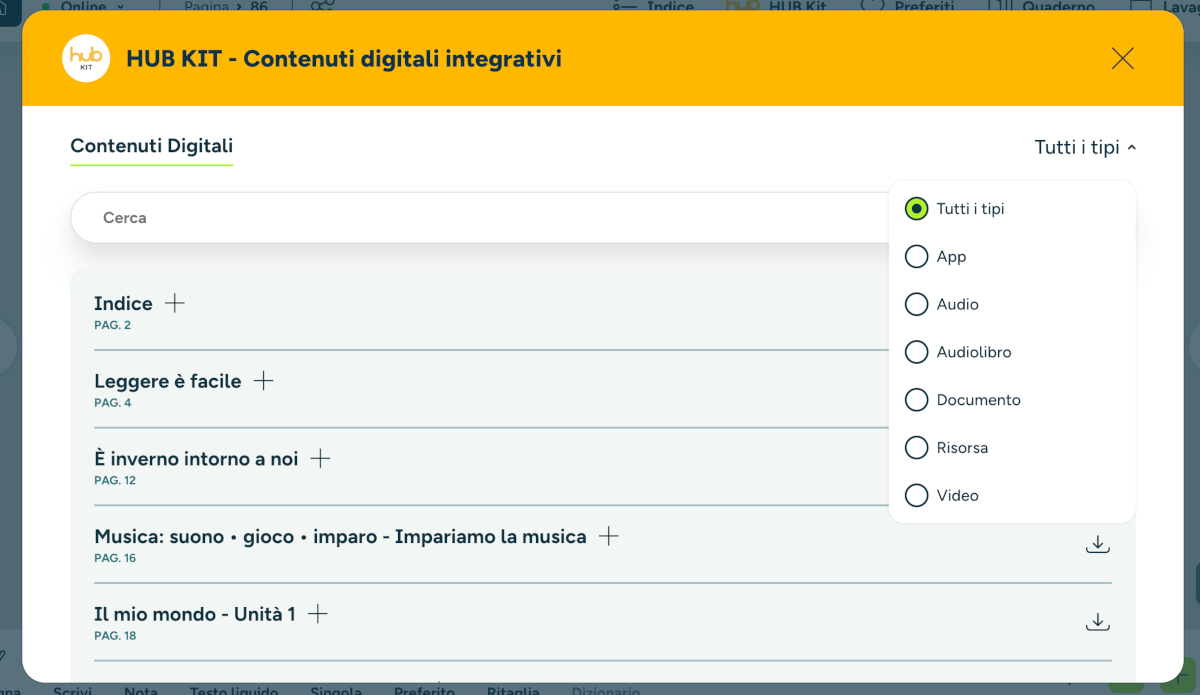The image size is (1200, 695).
Task: Click the PAG. 12 page label
Action: coord(115,480)
